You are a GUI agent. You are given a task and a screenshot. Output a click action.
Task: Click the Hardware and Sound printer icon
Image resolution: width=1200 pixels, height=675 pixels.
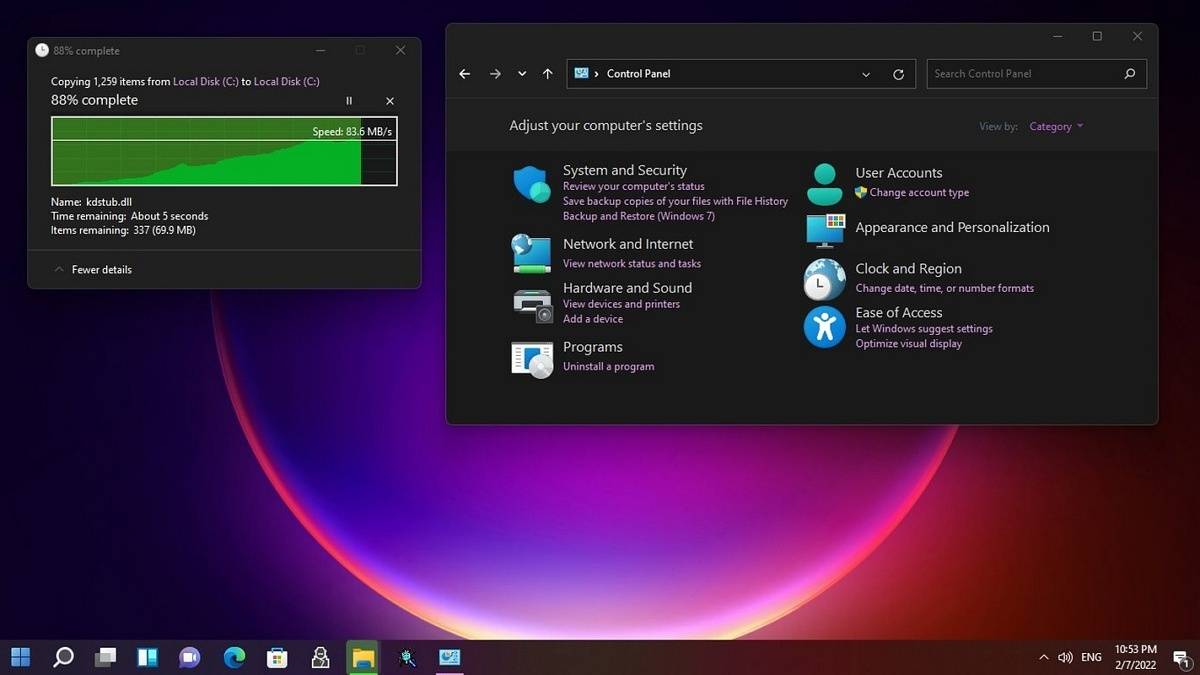531,304
